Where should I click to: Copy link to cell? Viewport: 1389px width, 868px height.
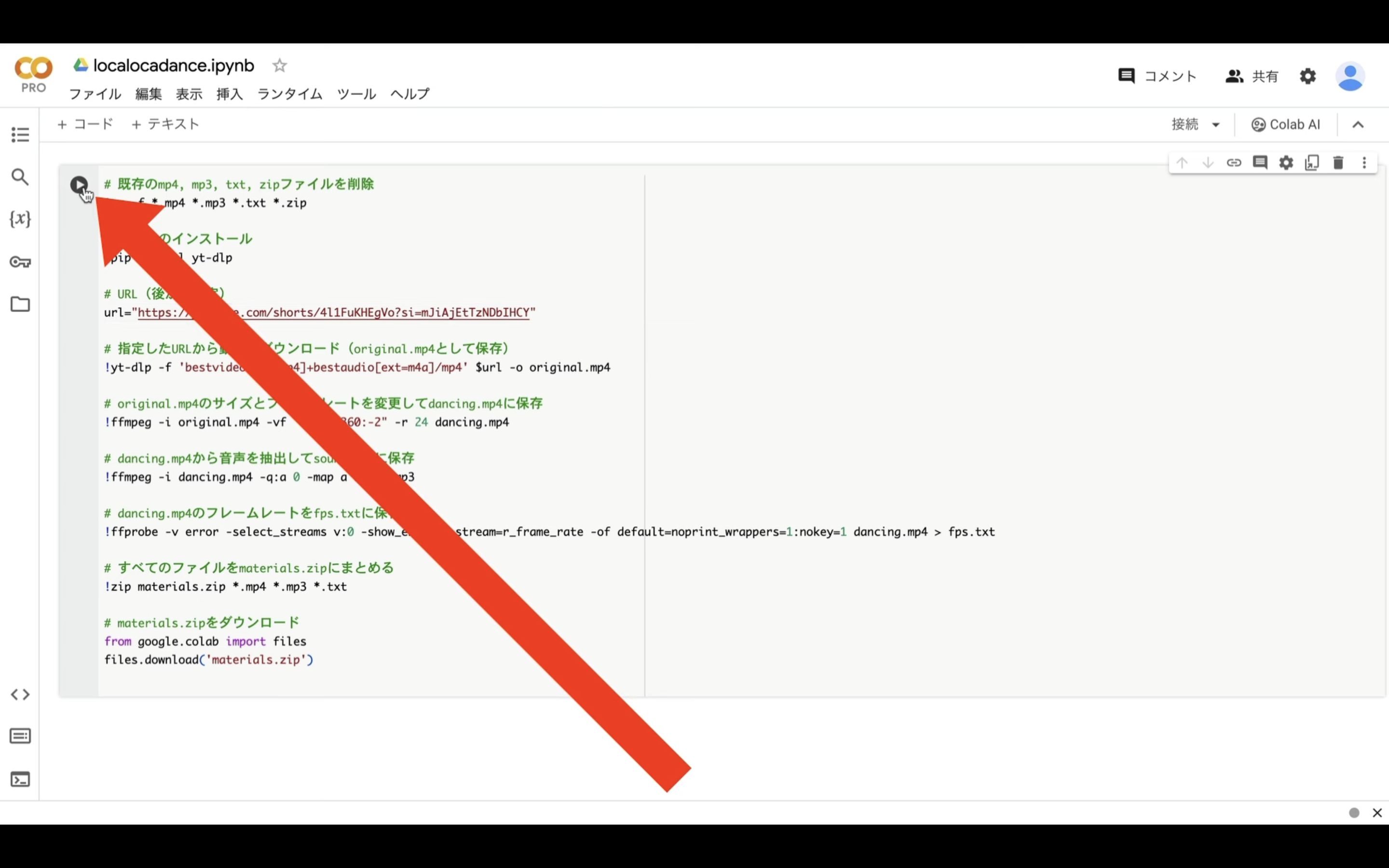pyautogui.click(x=1234, y=163)
